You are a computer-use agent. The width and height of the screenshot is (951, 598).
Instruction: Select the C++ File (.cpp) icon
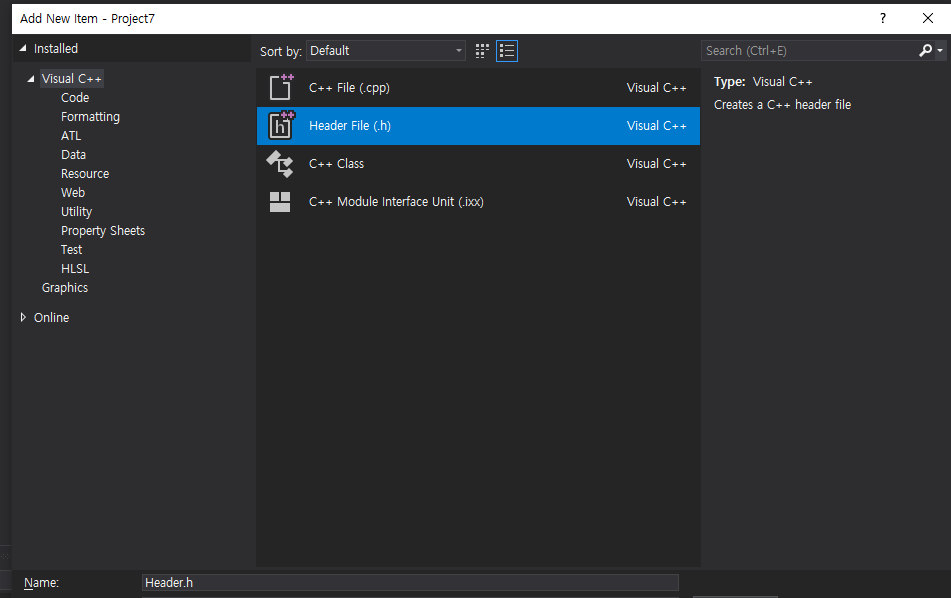281,87
